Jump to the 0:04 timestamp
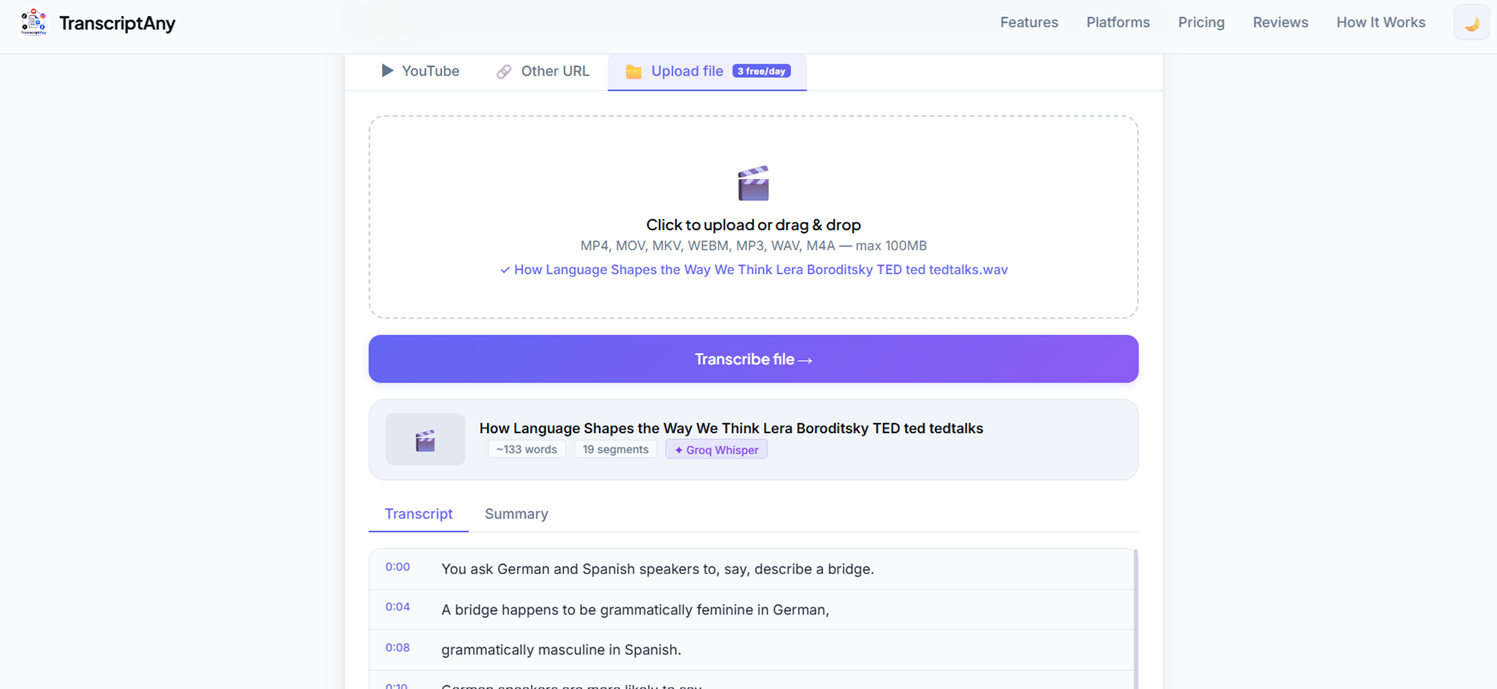This screenshot has height=689, width=1497. [x=397, y=607]
